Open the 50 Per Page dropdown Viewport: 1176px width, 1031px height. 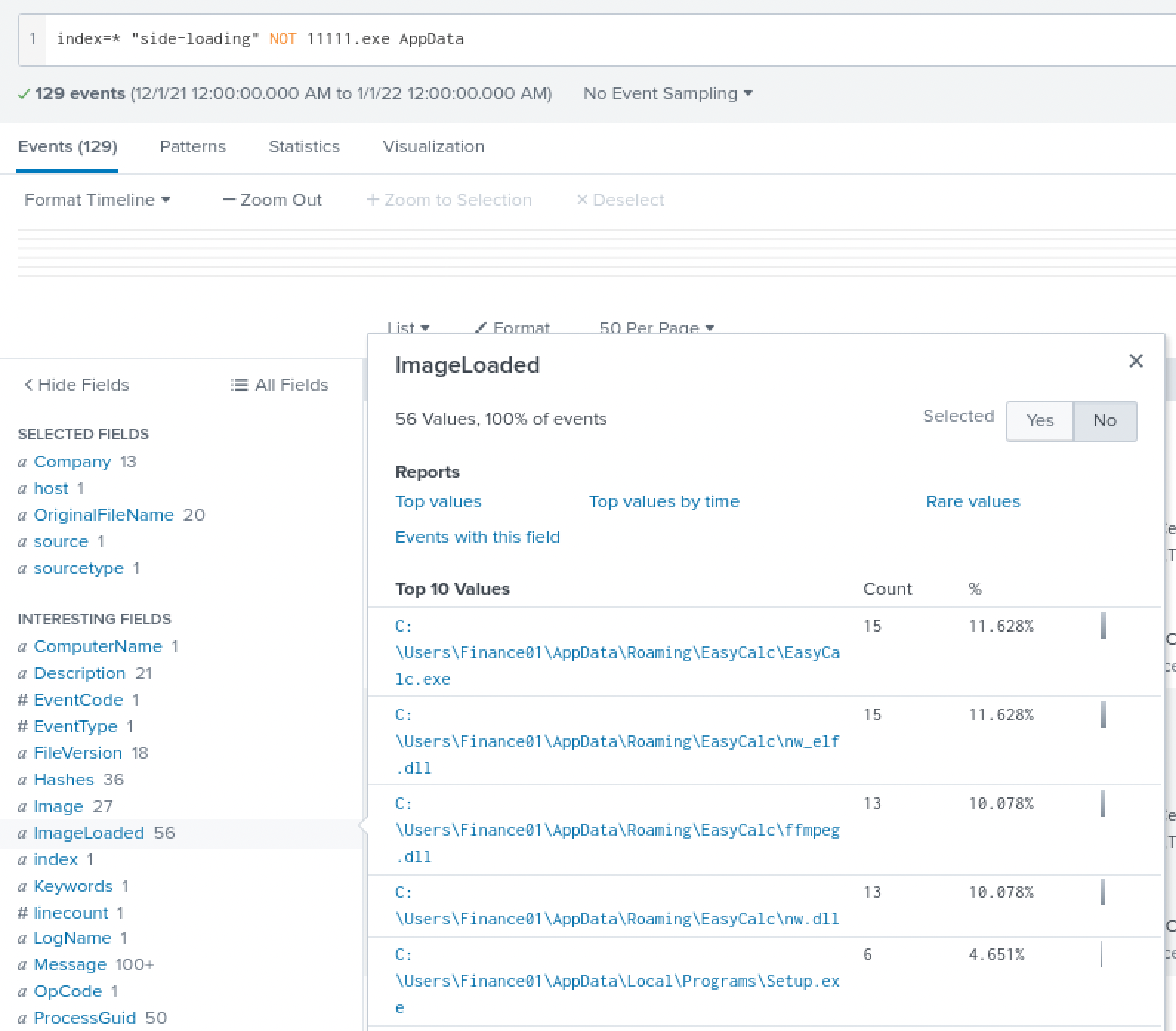tap(656, 328)
